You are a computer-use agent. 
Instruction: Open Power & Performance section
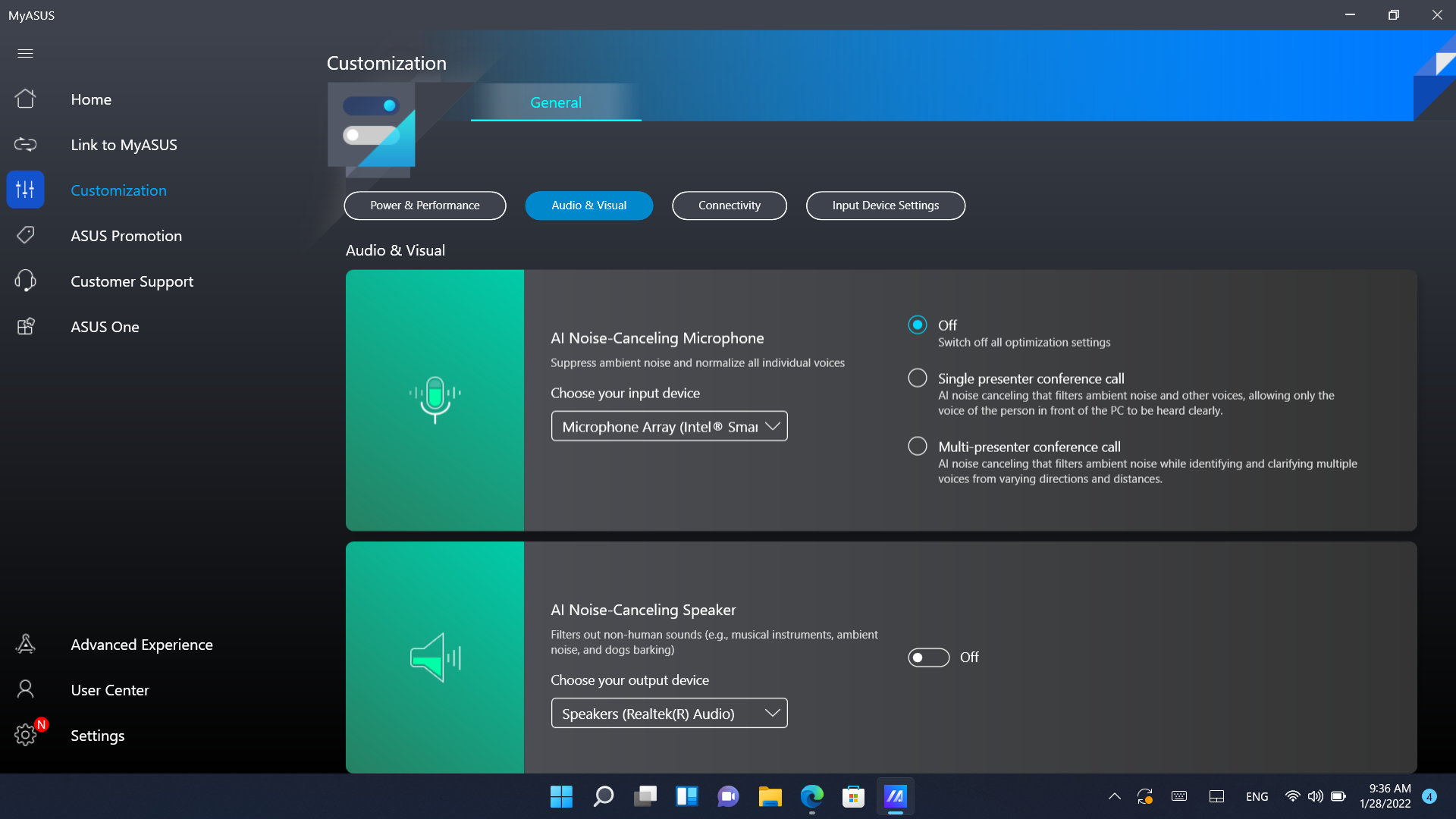[x=425, y=206]
